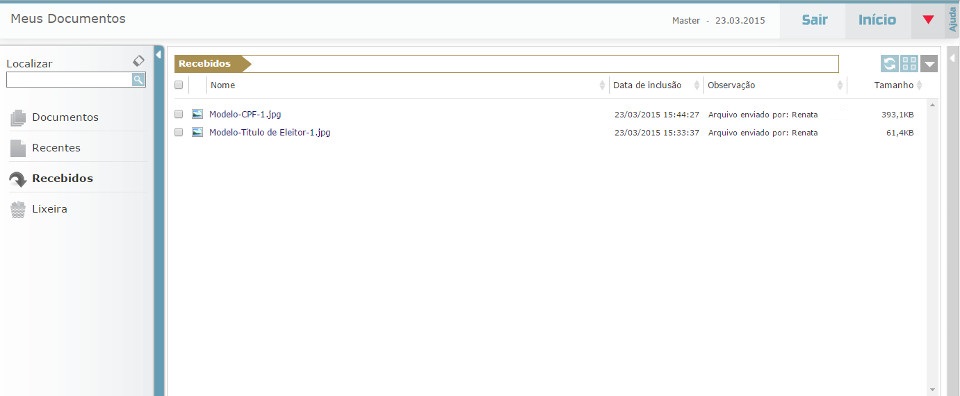The height and width of the screenshot is (396, 960).
Task: Select Recebidos in the sidebar menu
Action: click(x=62, y=179)
